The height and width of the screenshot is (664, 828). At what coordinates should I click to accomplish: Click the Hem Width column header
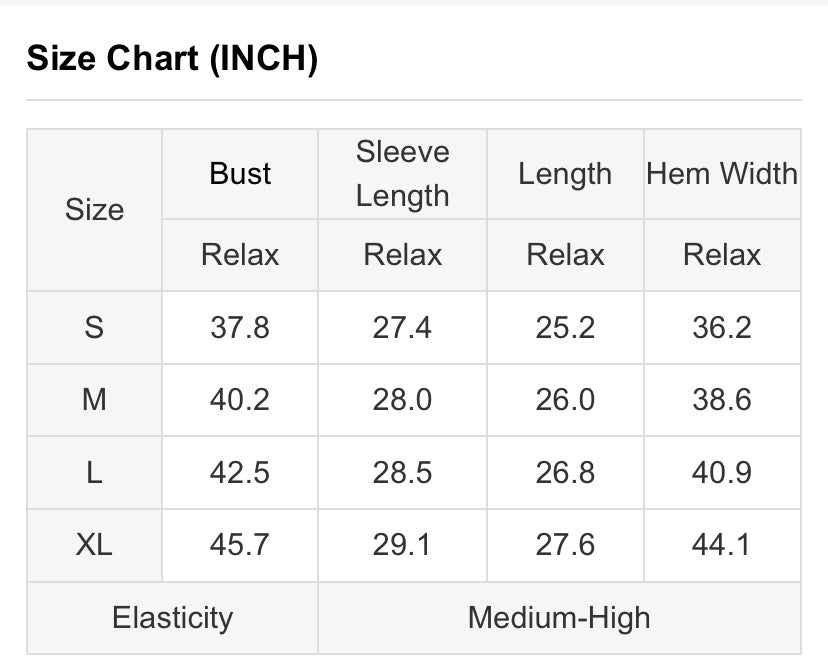tap(722, 174)
